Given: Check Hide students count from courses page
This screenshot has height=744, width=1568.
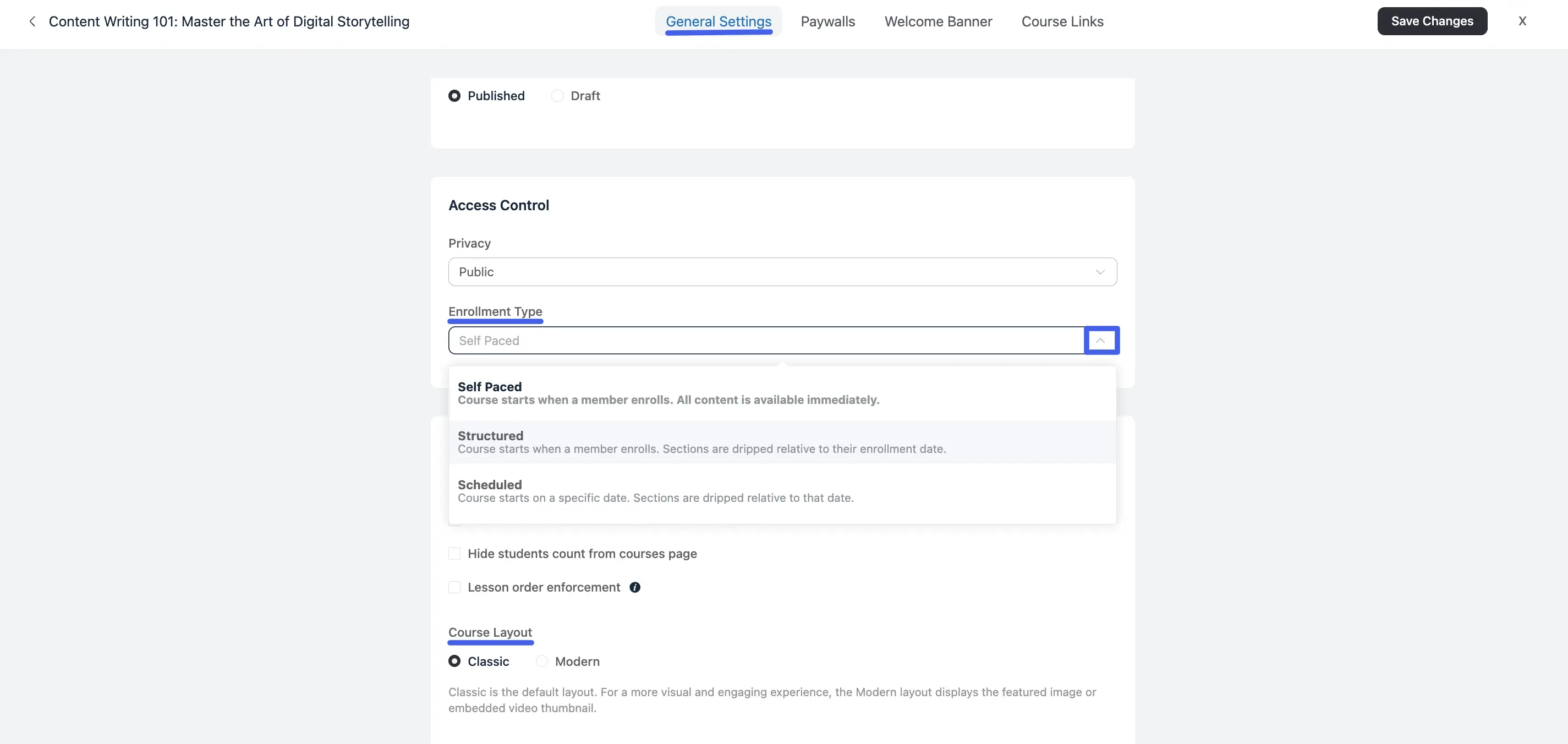Looking at the screenshot, I should (454, 554).
